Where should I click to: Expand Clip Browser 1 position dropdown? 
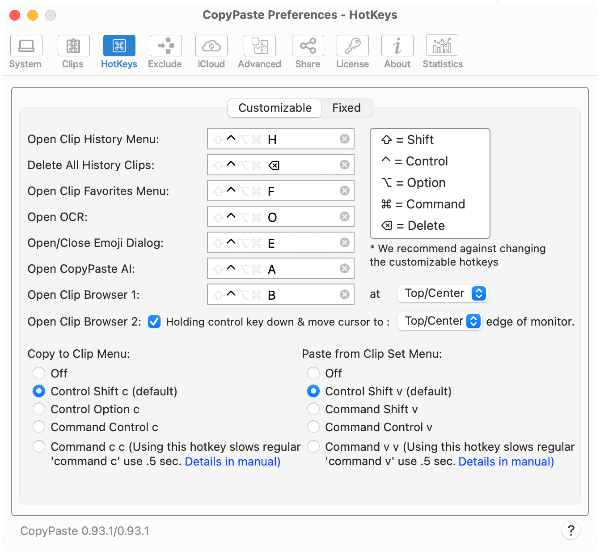pos(442,294)
